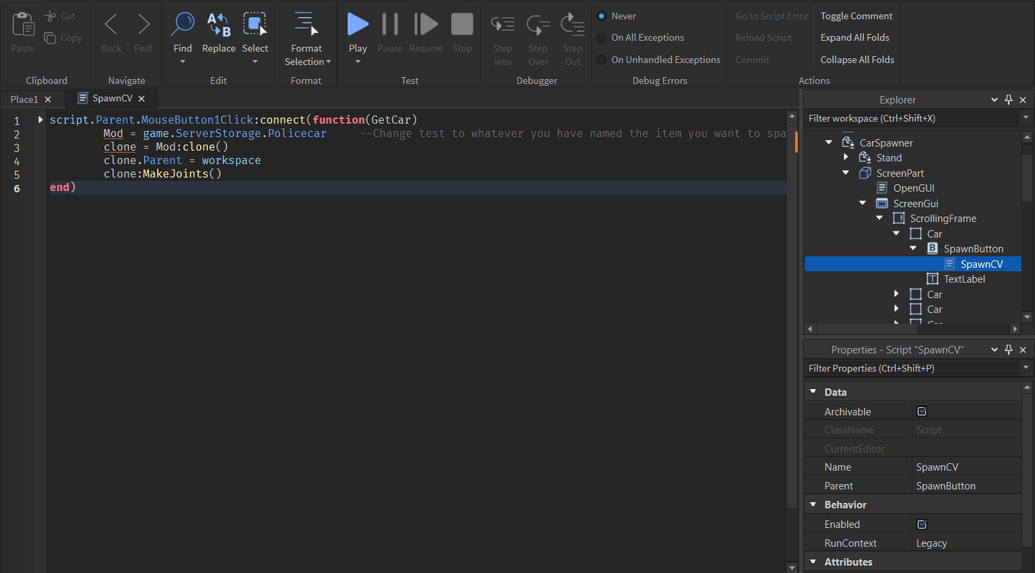Collapse the Attributes properties section

(x=813, y=562)
